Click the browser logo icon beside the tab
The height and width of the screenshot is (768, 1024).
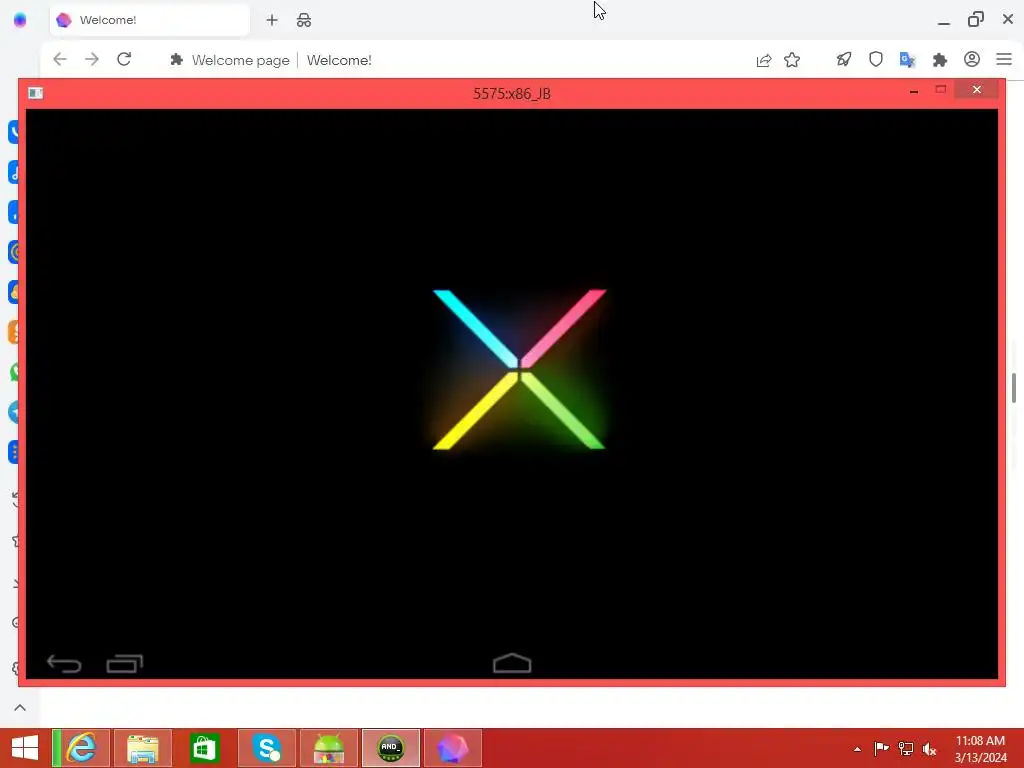click(20, 20)
